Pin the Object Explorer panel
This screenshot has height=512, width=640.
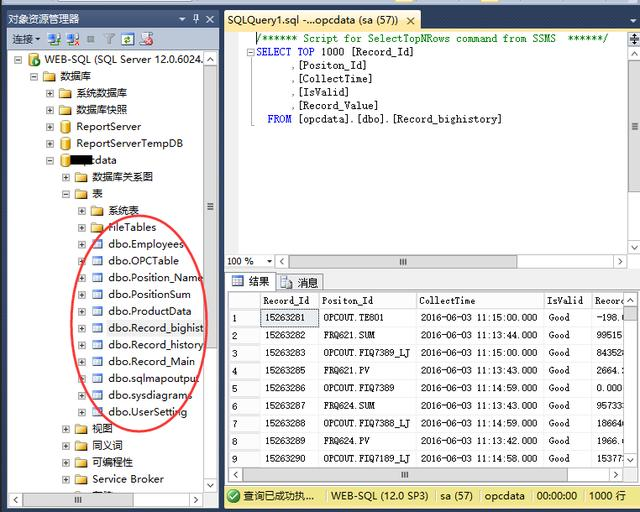[x=196, y=18]
